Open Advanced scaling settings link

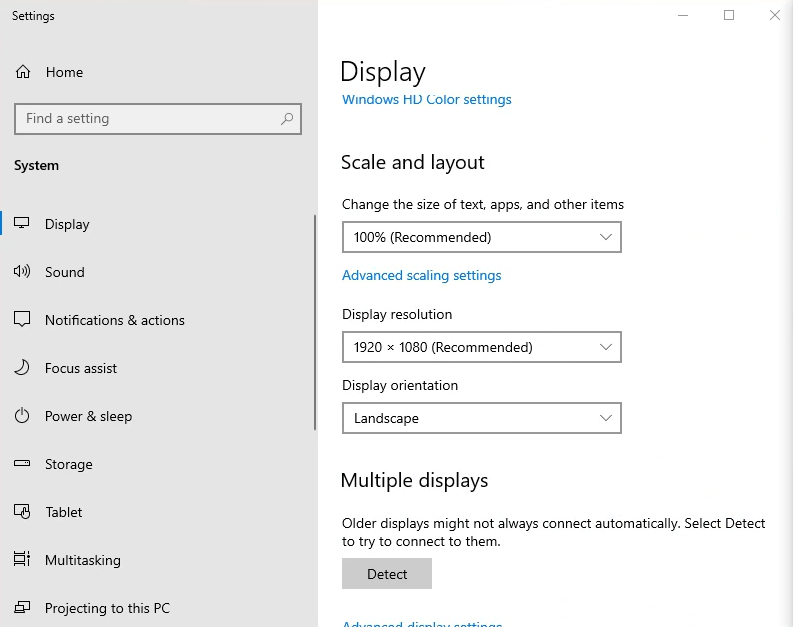[x=421, y=275]
